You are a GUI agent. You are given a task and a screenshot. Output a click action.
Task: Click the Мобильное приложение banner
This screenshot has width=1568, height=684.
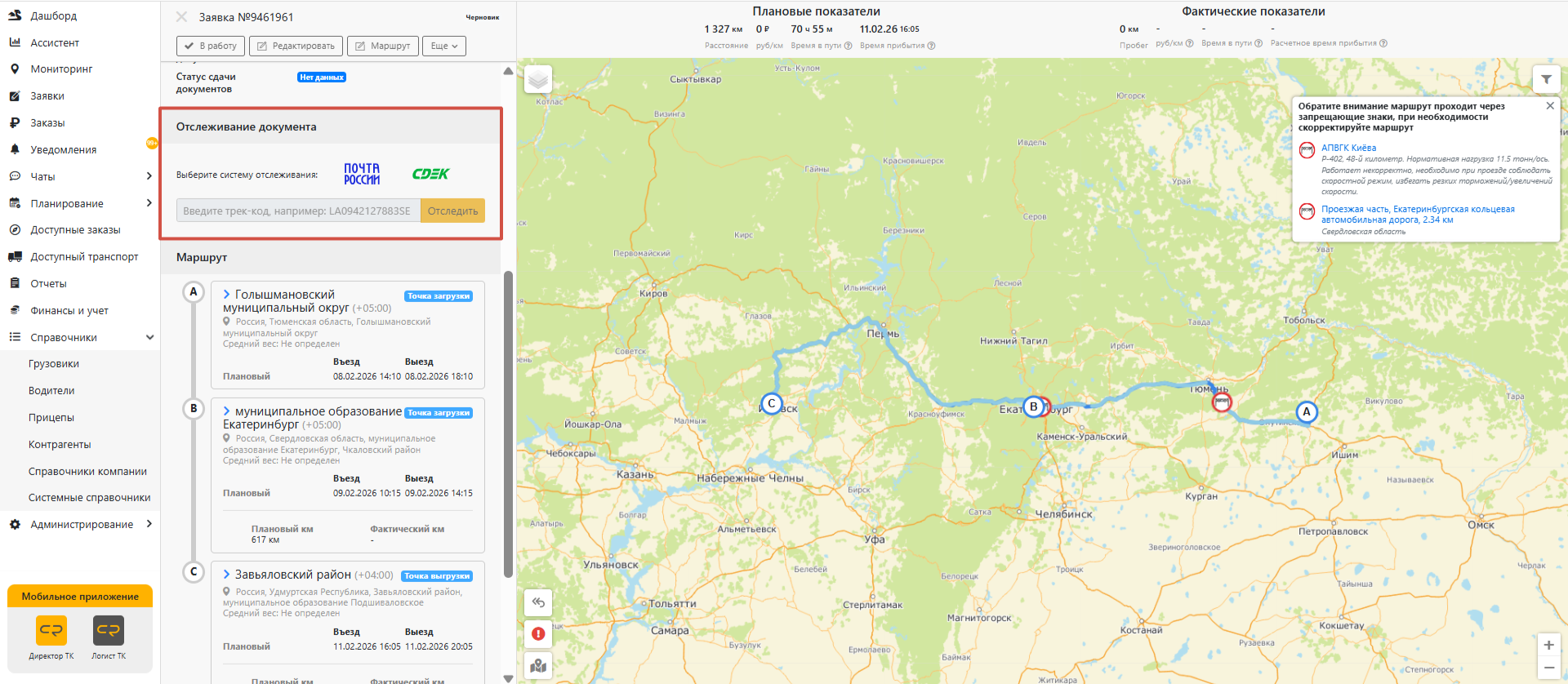pos(80,597)
